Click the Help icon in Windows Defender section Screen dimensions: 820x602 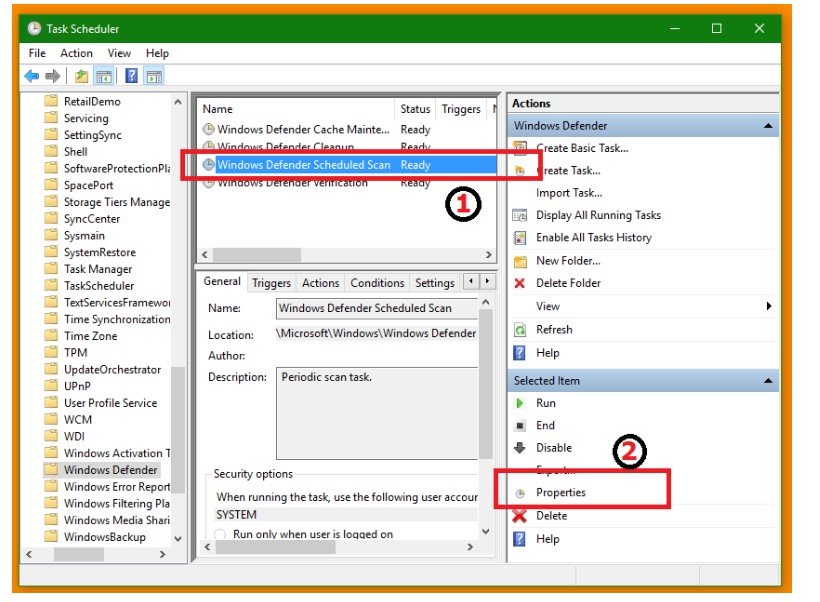coord(519,353)
